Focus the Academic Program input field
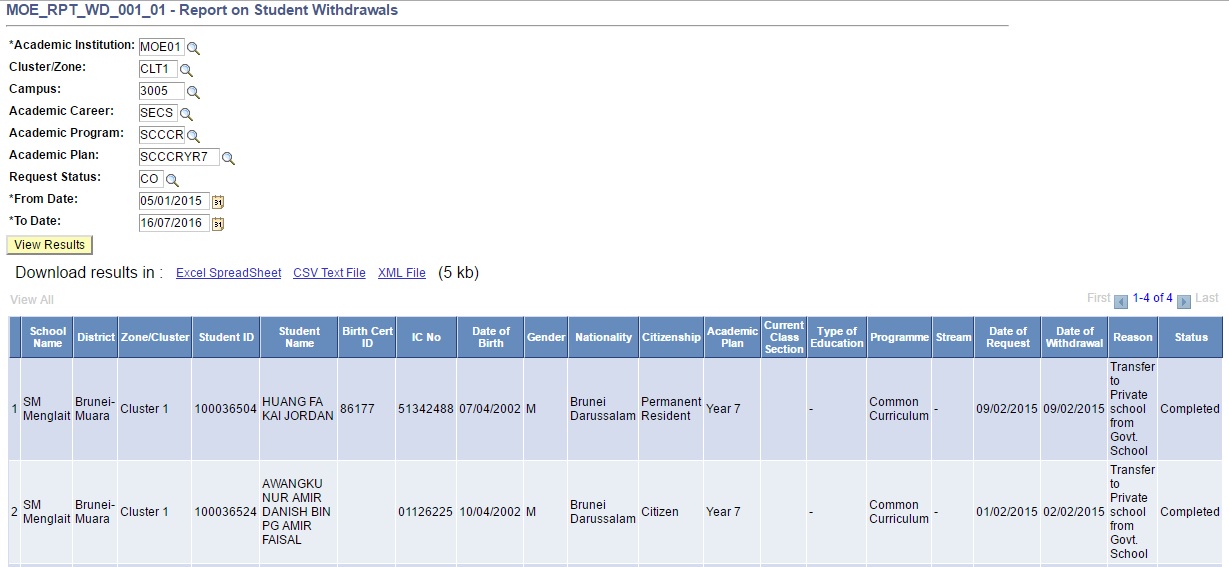Screen dimensions: 1229x567 (162, 135)
